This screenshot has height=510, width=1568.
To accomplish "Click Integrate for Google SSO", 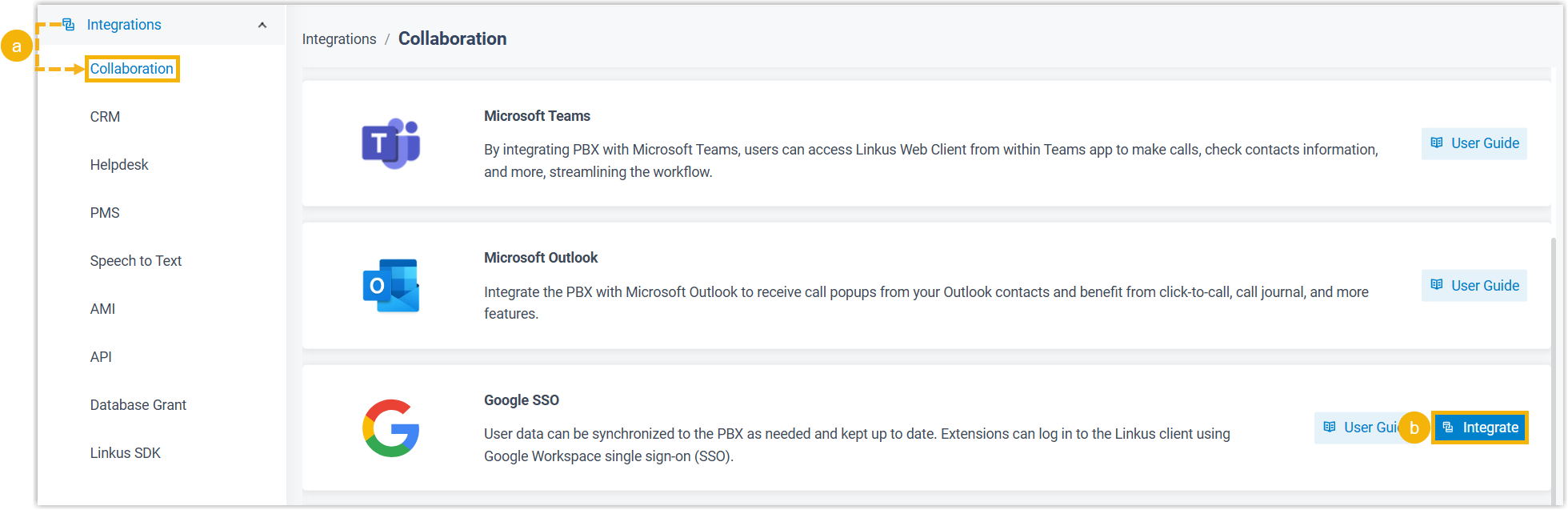I will click(x=1480, y=428).
